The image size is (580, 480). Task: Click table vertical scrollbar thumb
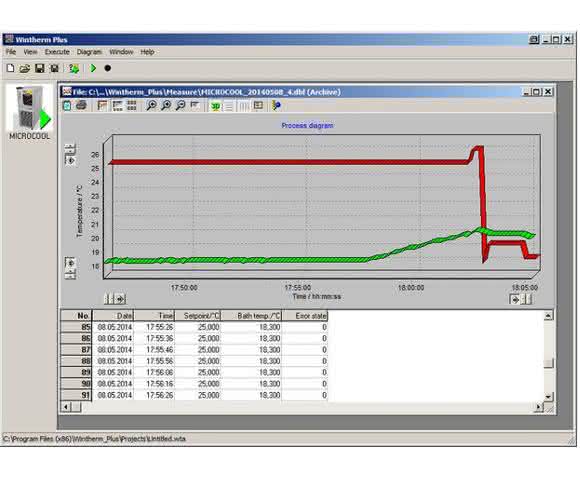tap(549, 363)
